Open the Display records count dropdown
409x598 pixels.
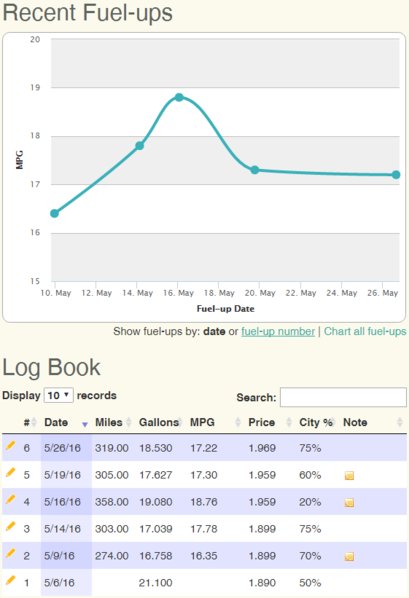[x=58, y=395]
